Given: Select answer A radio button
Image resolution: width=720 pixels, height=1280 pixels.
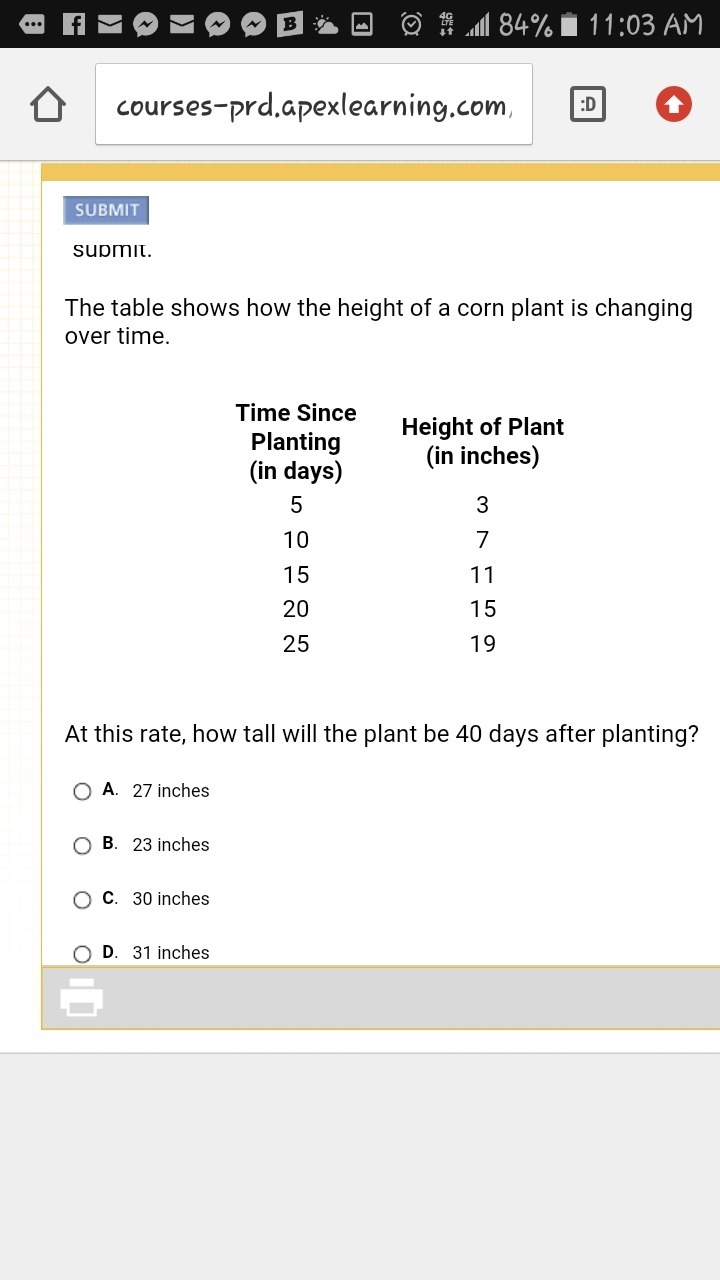Looking at the screenshot, I should 83,791.
